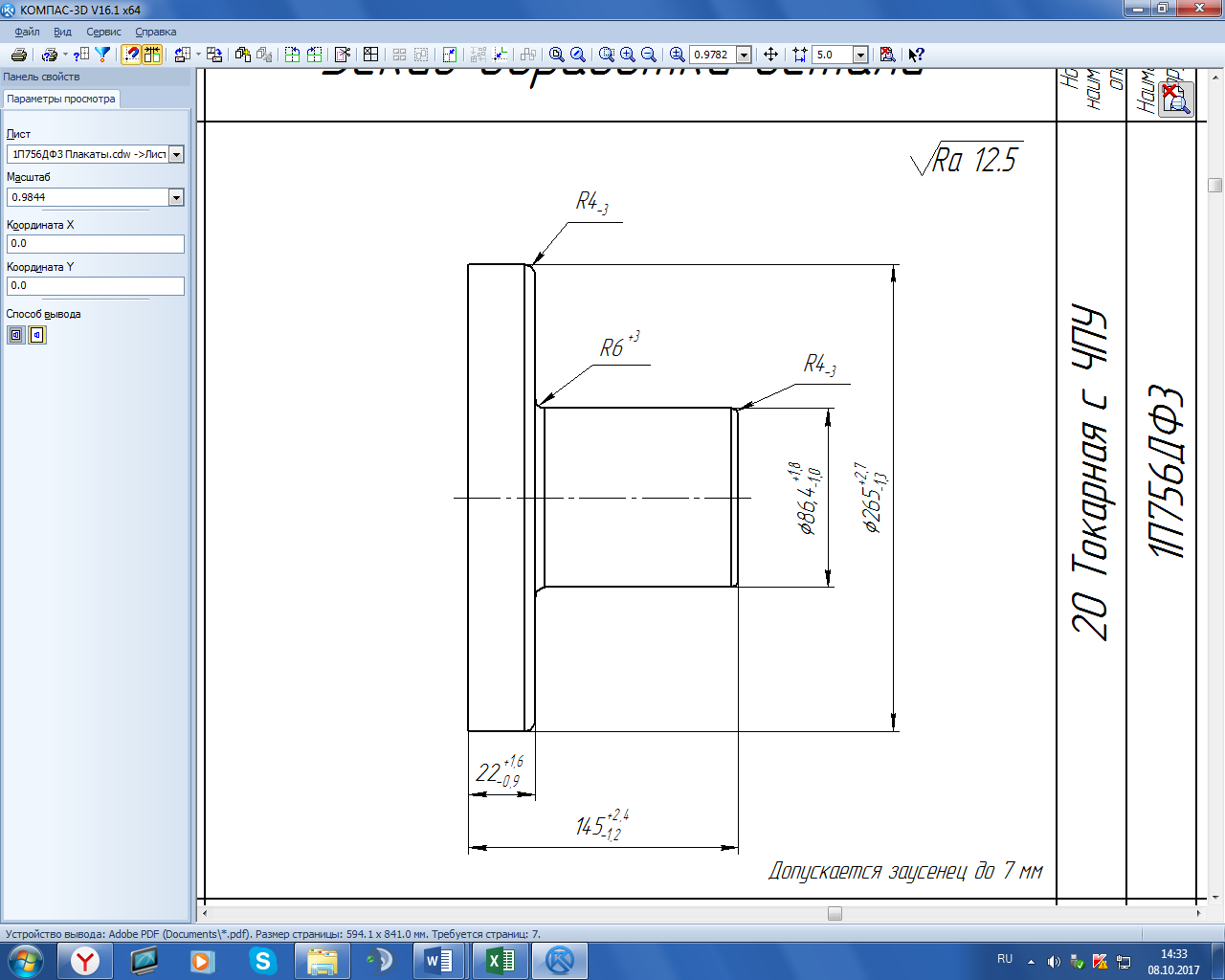
Task: Click the scroll down arrow of vertical scrollbar
Action: tap(1215, 898)
